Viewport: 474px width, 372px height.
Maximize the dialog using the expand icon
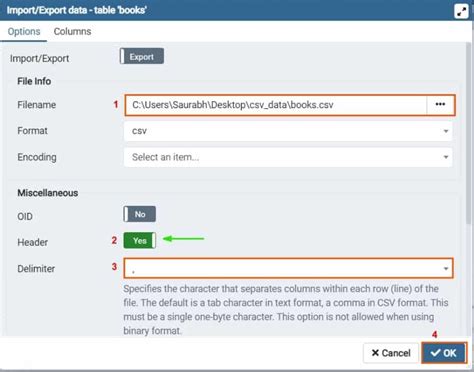point(461,11)
